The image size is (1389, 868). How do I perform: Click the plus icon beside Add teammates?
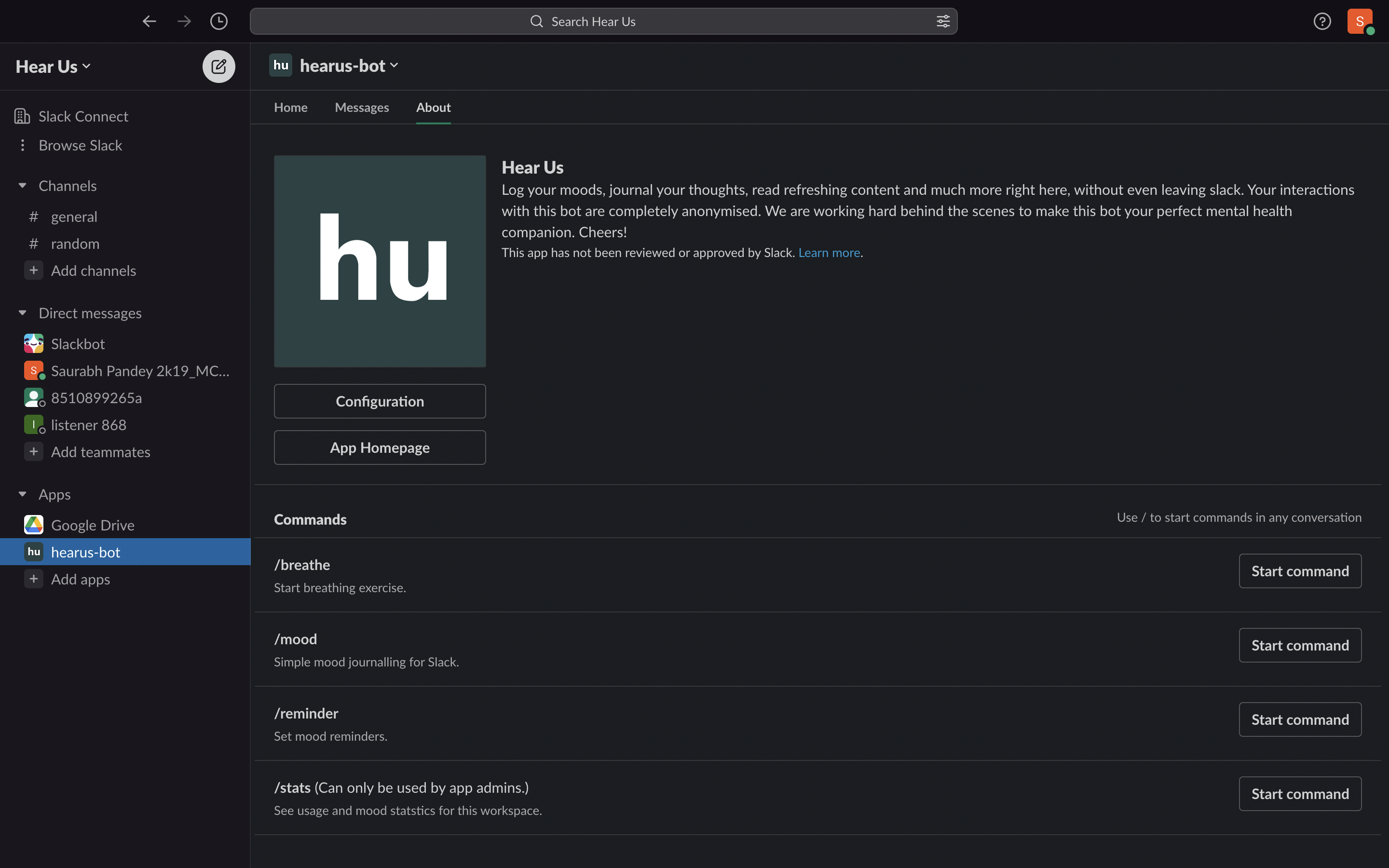(34, 452)
